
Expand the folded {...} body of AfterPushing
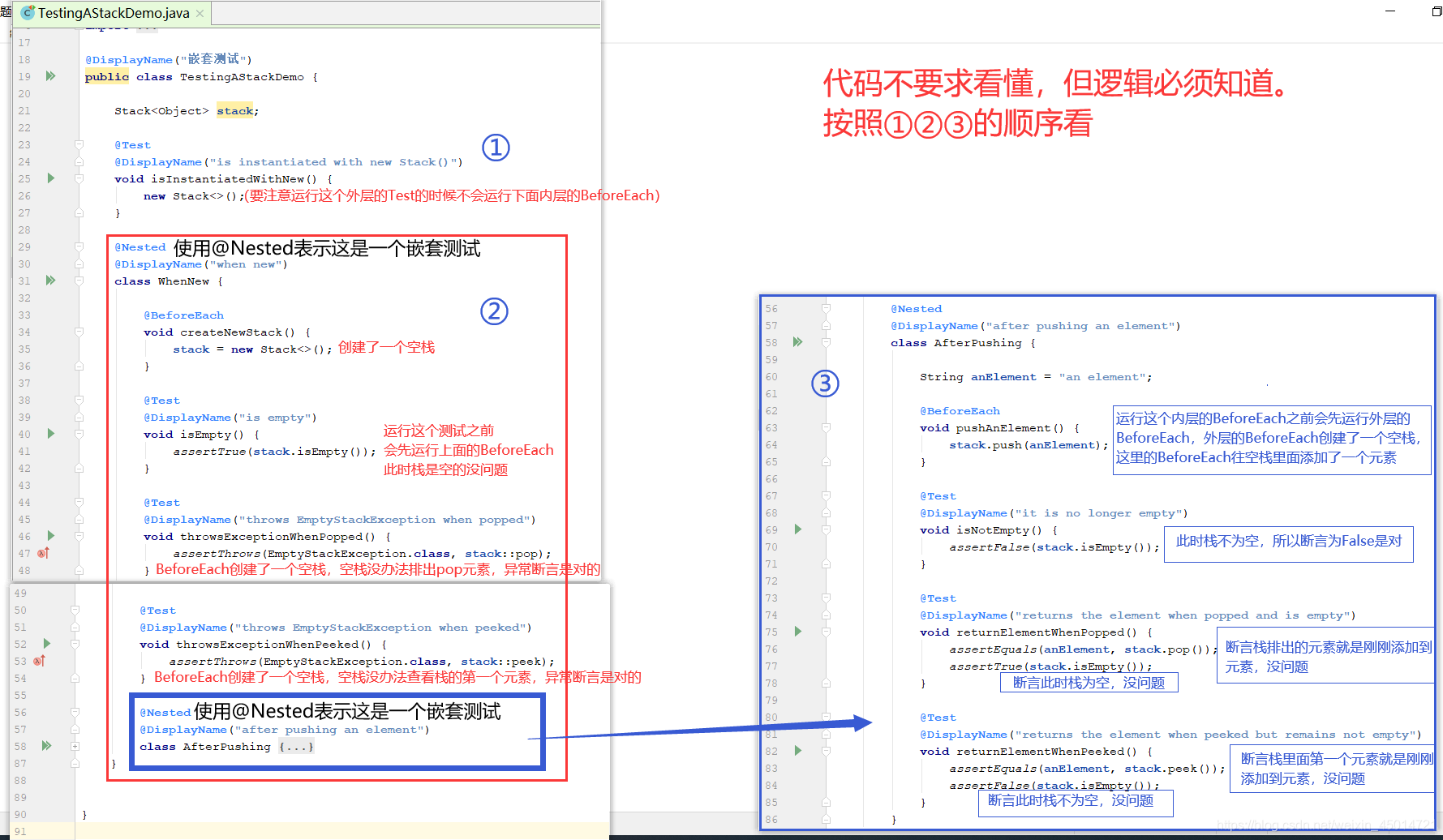[296, 747]
